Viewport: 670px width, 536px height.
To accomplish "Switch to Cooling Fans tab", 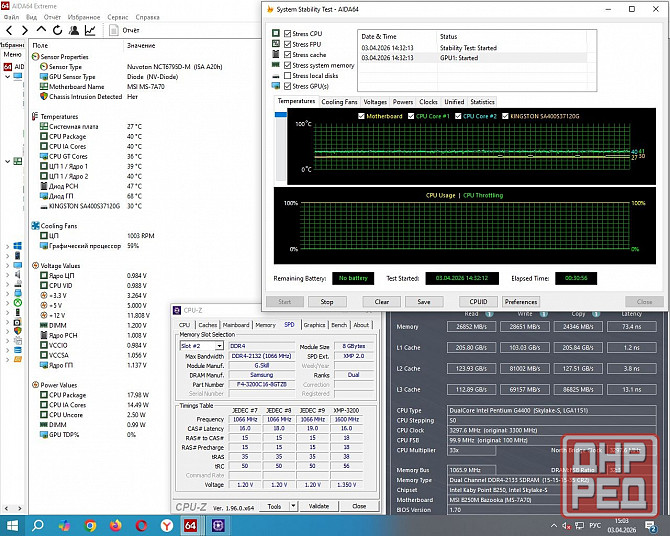I will click(x=339, y=102).
